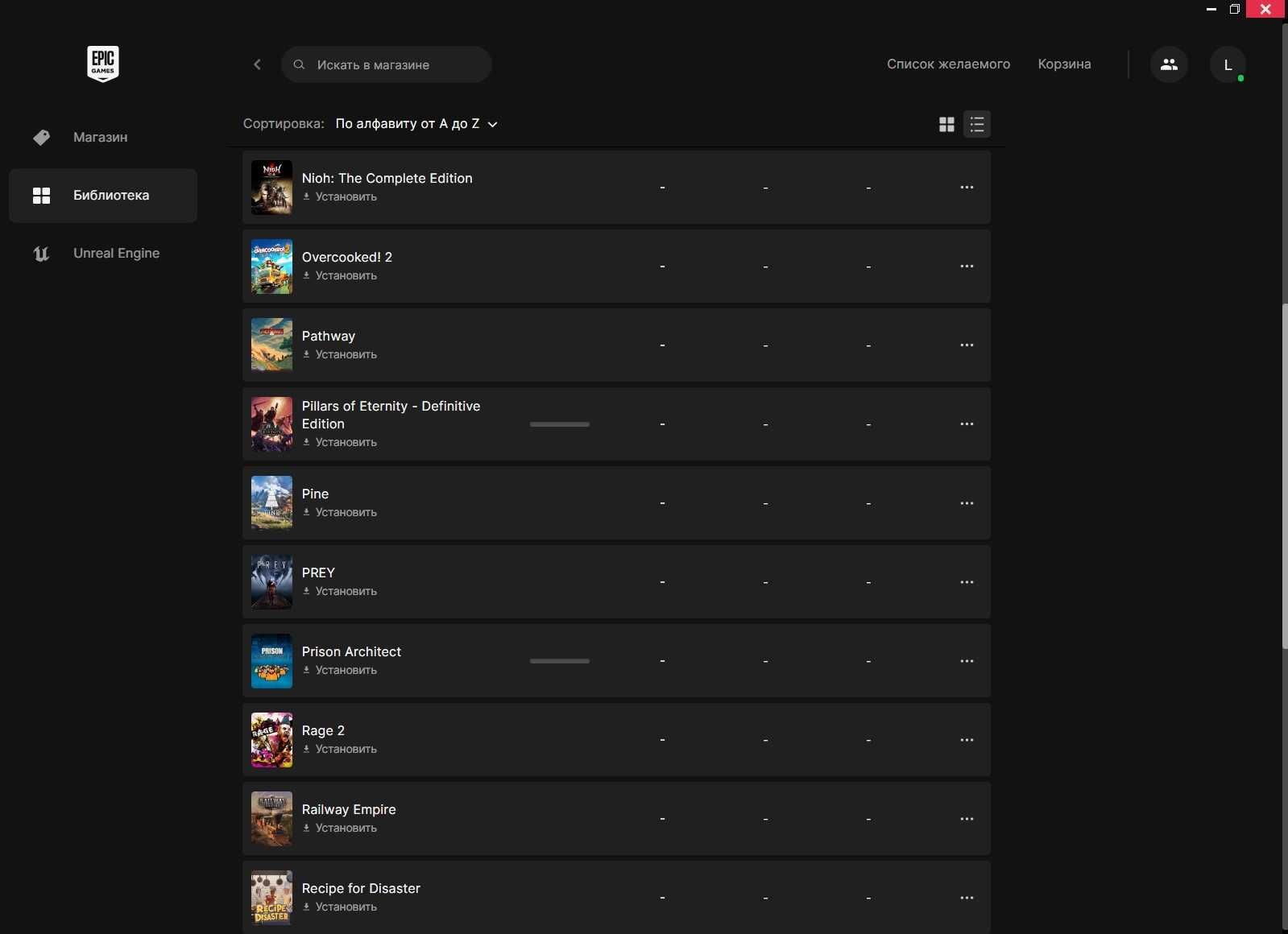Screen dimensions: 1288x934
Task: Click the Railway Empire cover thumbnail
Action: [271, 819]
